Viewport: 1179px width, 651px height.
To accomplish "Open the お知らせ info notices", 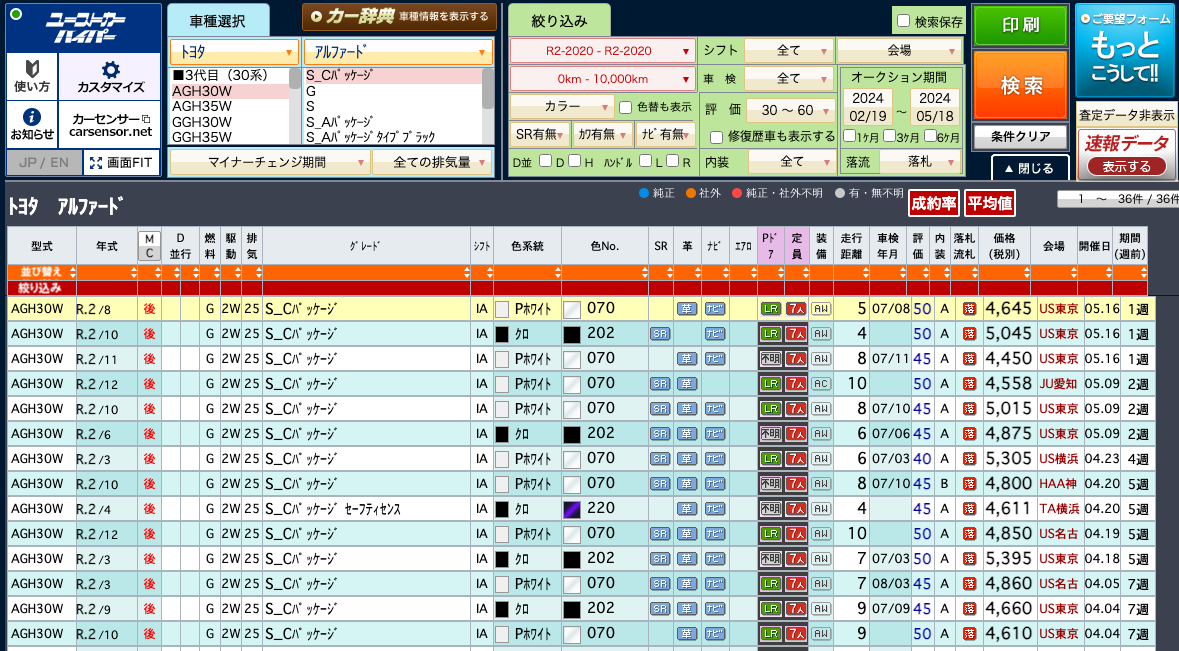I will tap(32, 124).
